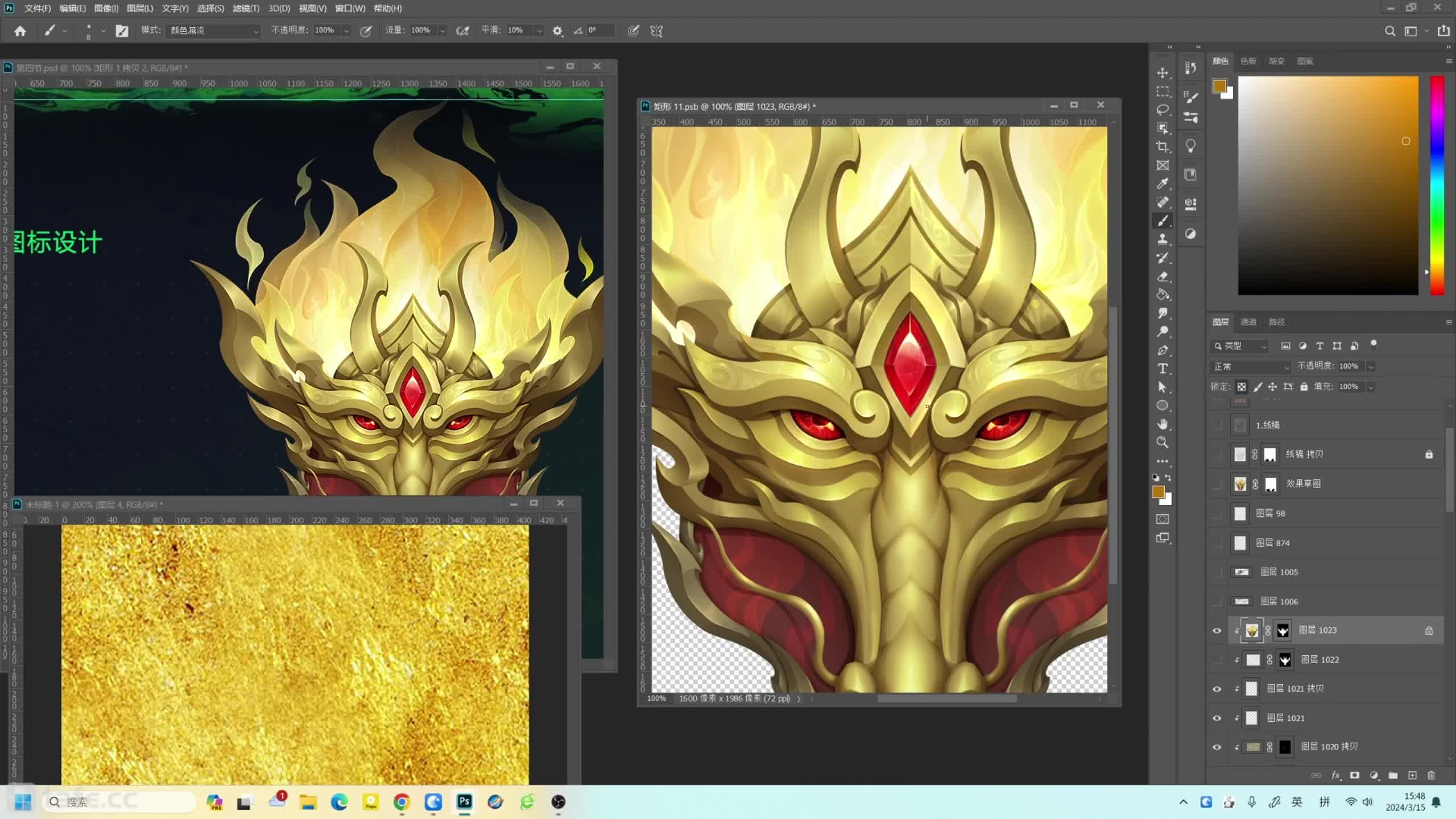Viewport: 1456px width, 819px height.
Task: Select the Move tool
Action: (1163, 73)
